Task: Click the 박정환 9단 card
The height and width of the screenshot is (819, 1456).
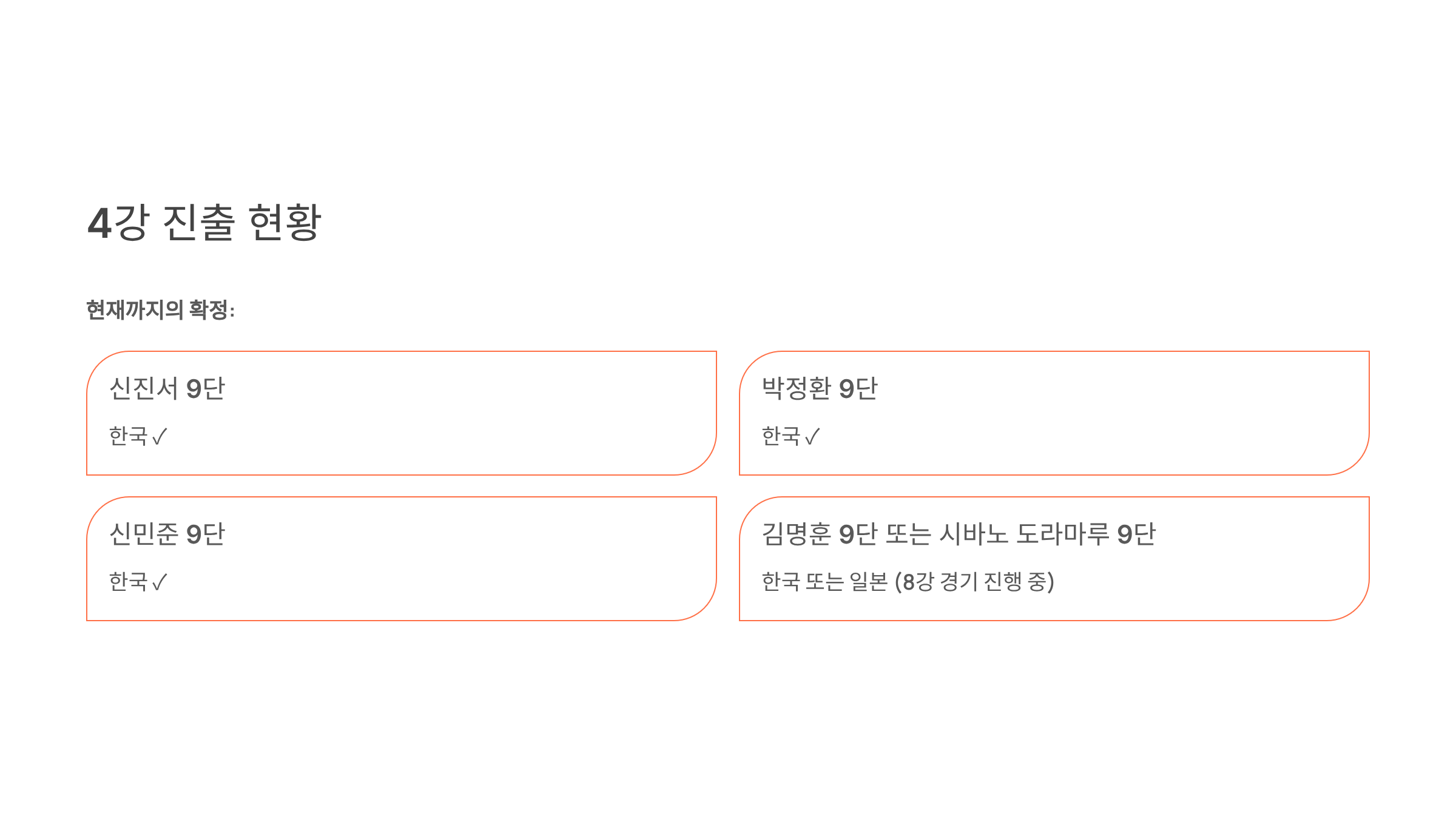Action: tap(1054, 413)
